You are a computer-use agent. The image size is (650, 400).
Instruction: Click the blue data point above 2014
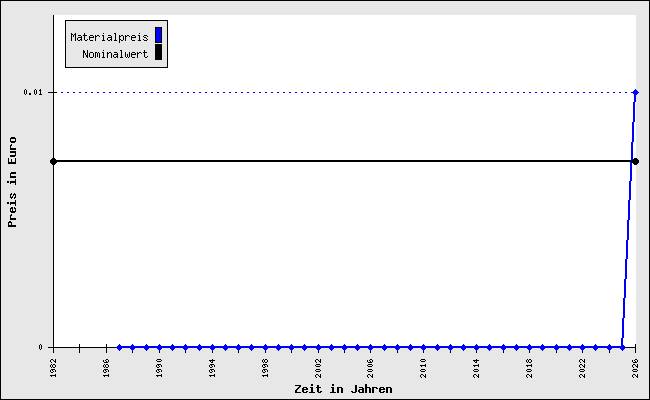[476, 347]
